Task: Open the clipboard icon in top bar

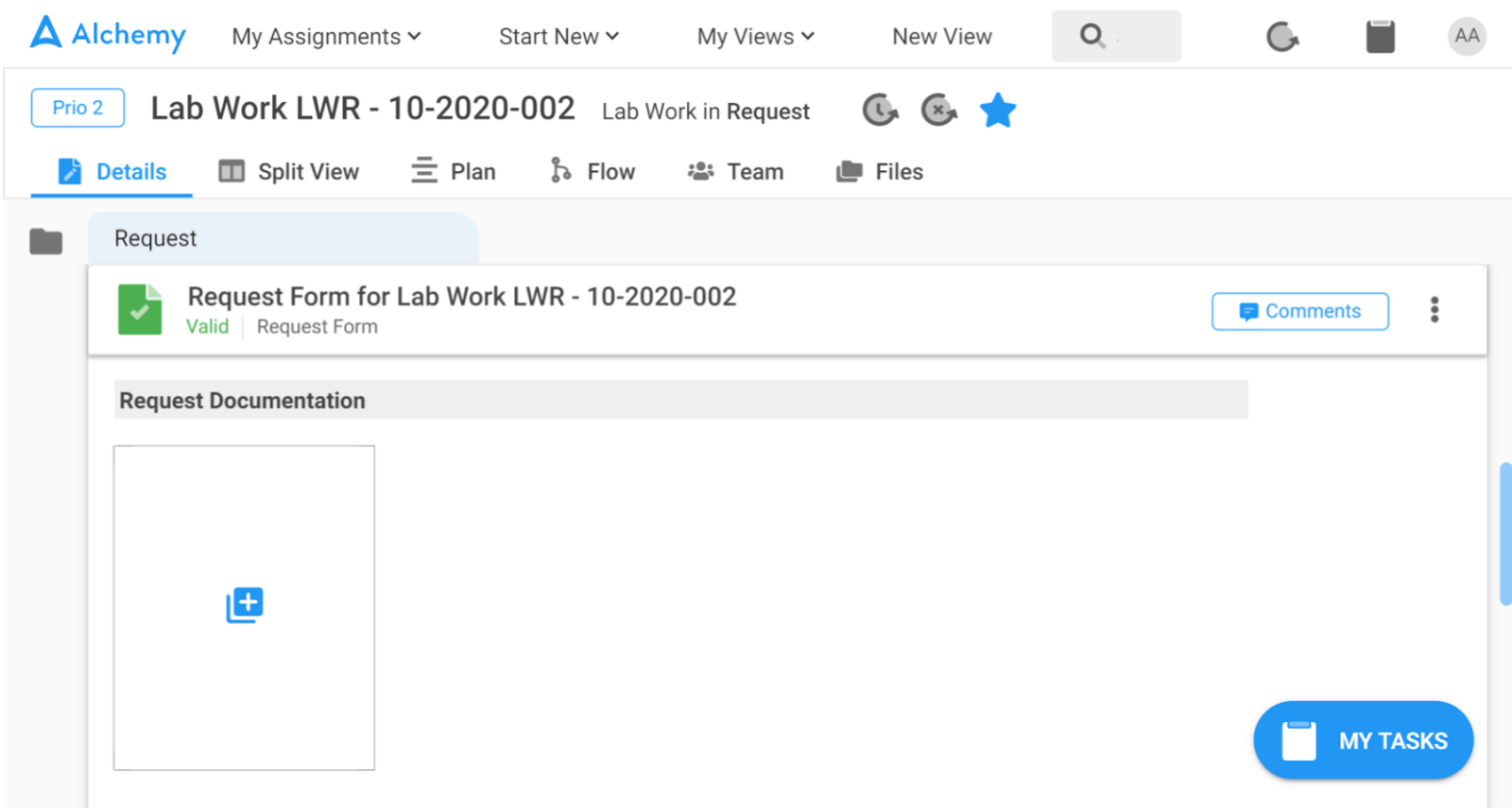Action: click(x=1381, y=37)
